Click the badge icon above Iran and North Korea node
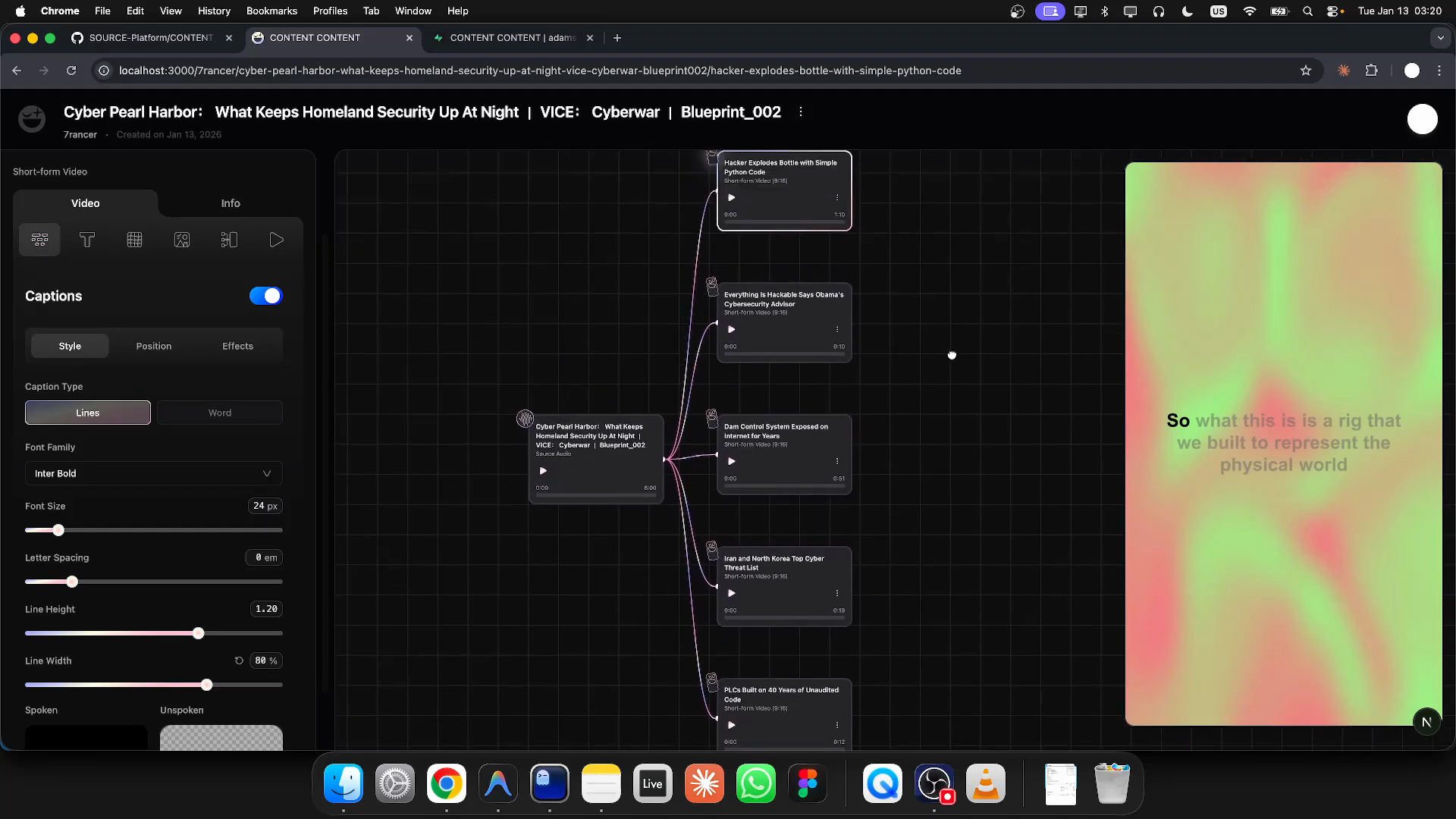The width and height of the screenshot is (1456, 819). (711, 551)
